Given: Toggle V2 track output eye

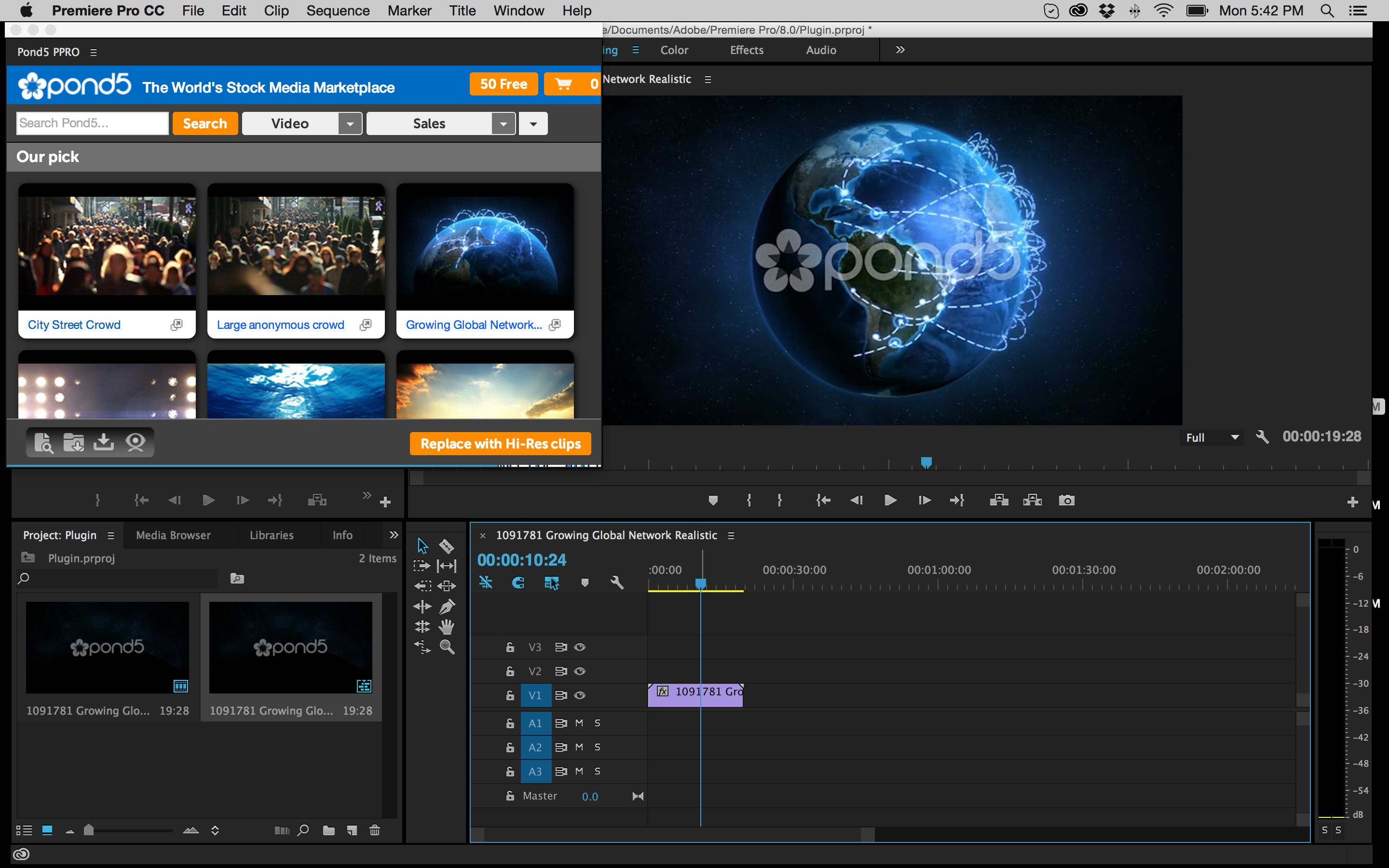Looking at the screenshot, I should 580,671.
